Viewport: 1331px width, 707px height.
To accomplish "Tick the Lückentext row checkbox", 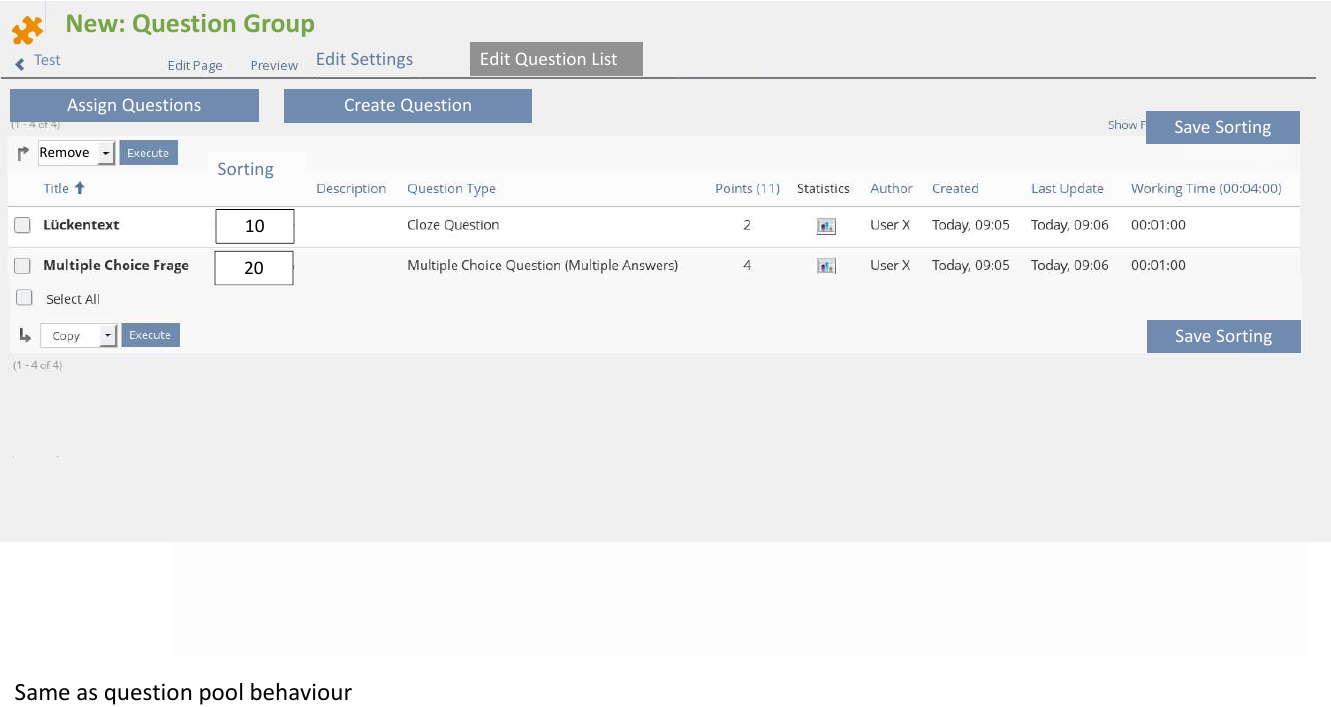I will point(22,226).
